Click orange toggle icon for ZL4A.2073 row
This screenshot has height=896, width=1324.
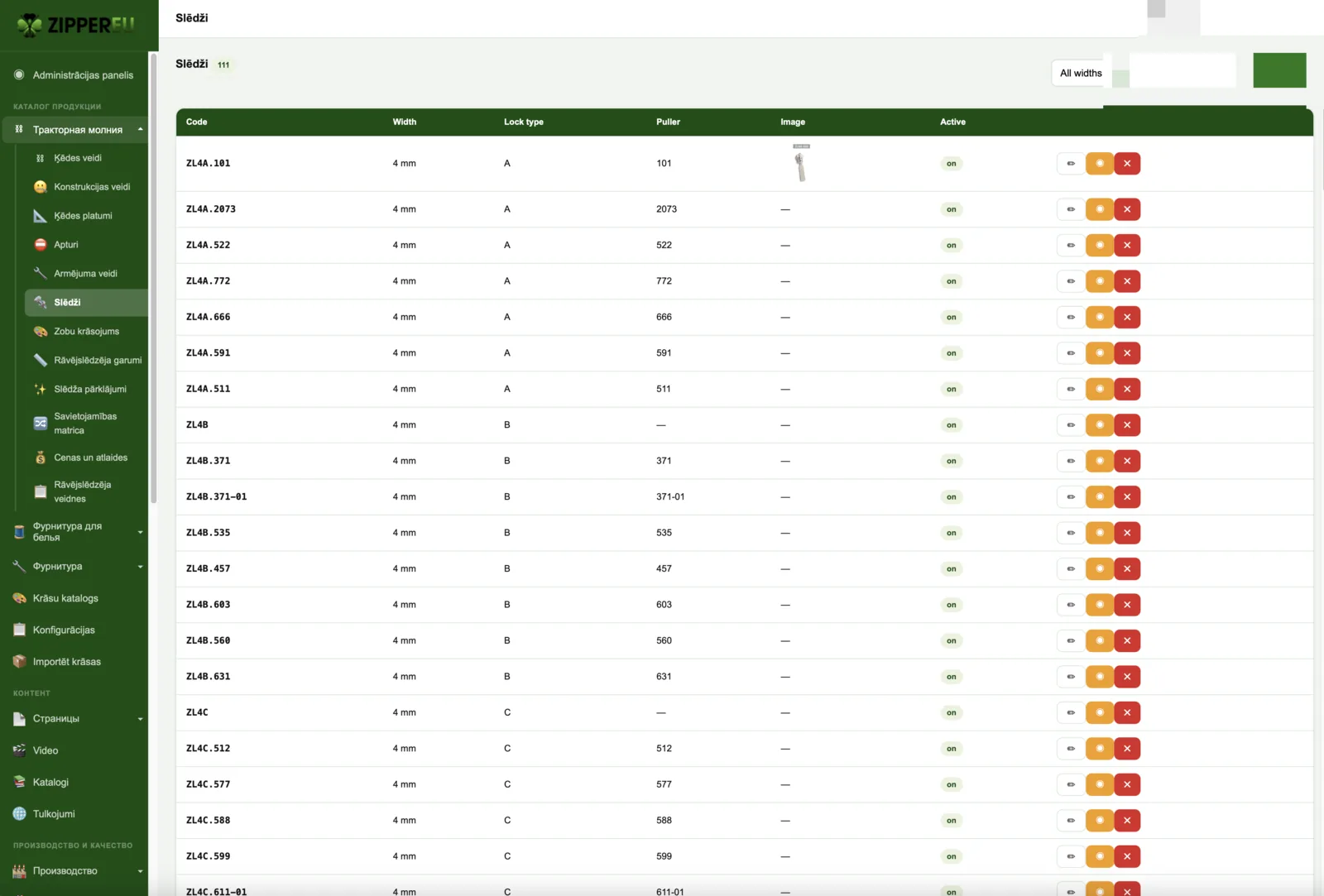tap(1099, 209)
